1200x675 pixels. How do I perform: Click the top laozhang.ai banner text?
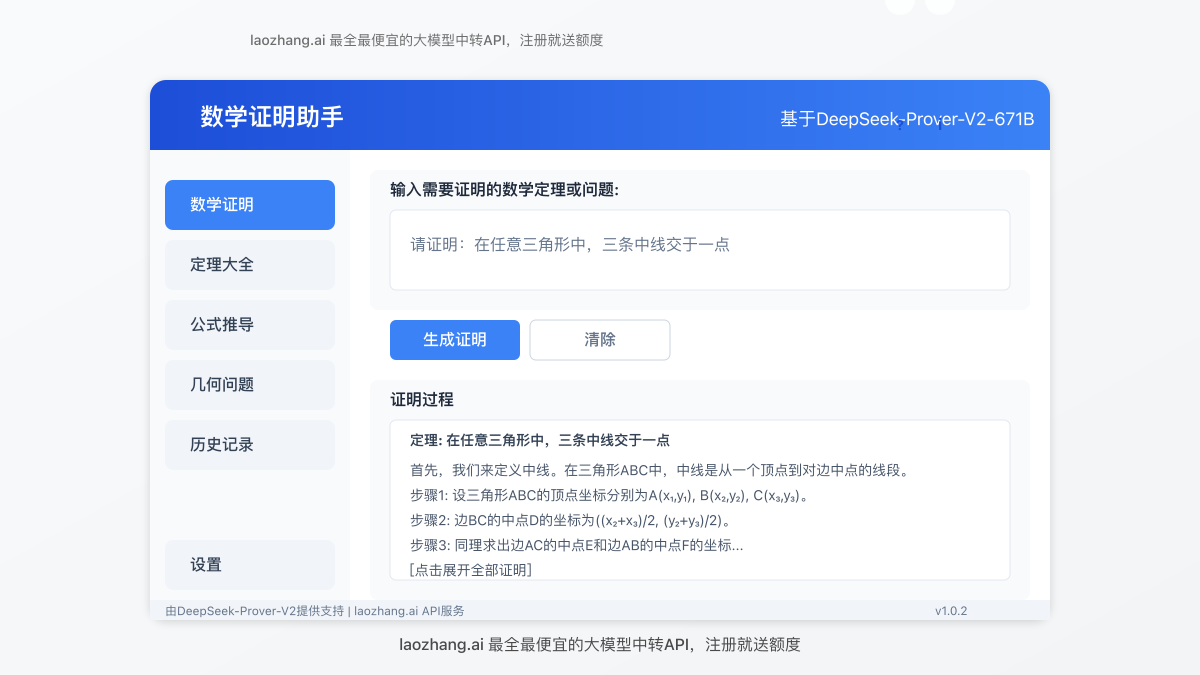click(426, 40)
